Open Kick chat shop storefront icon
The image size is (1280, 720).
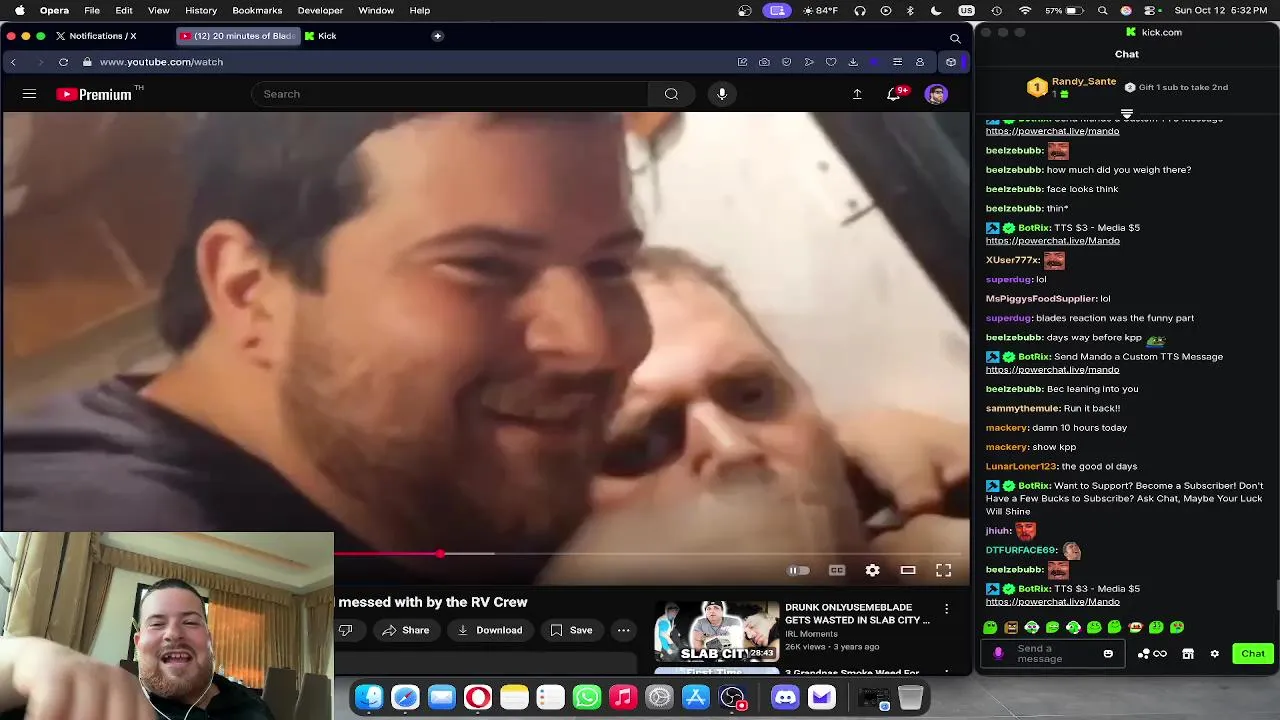click(x=1188, y=654)
